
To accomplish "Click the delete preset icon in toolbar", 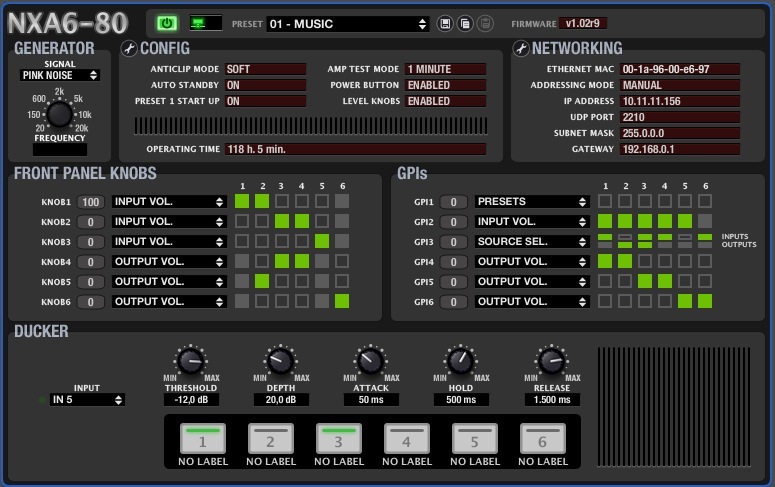I will click(x=485, y=23).
